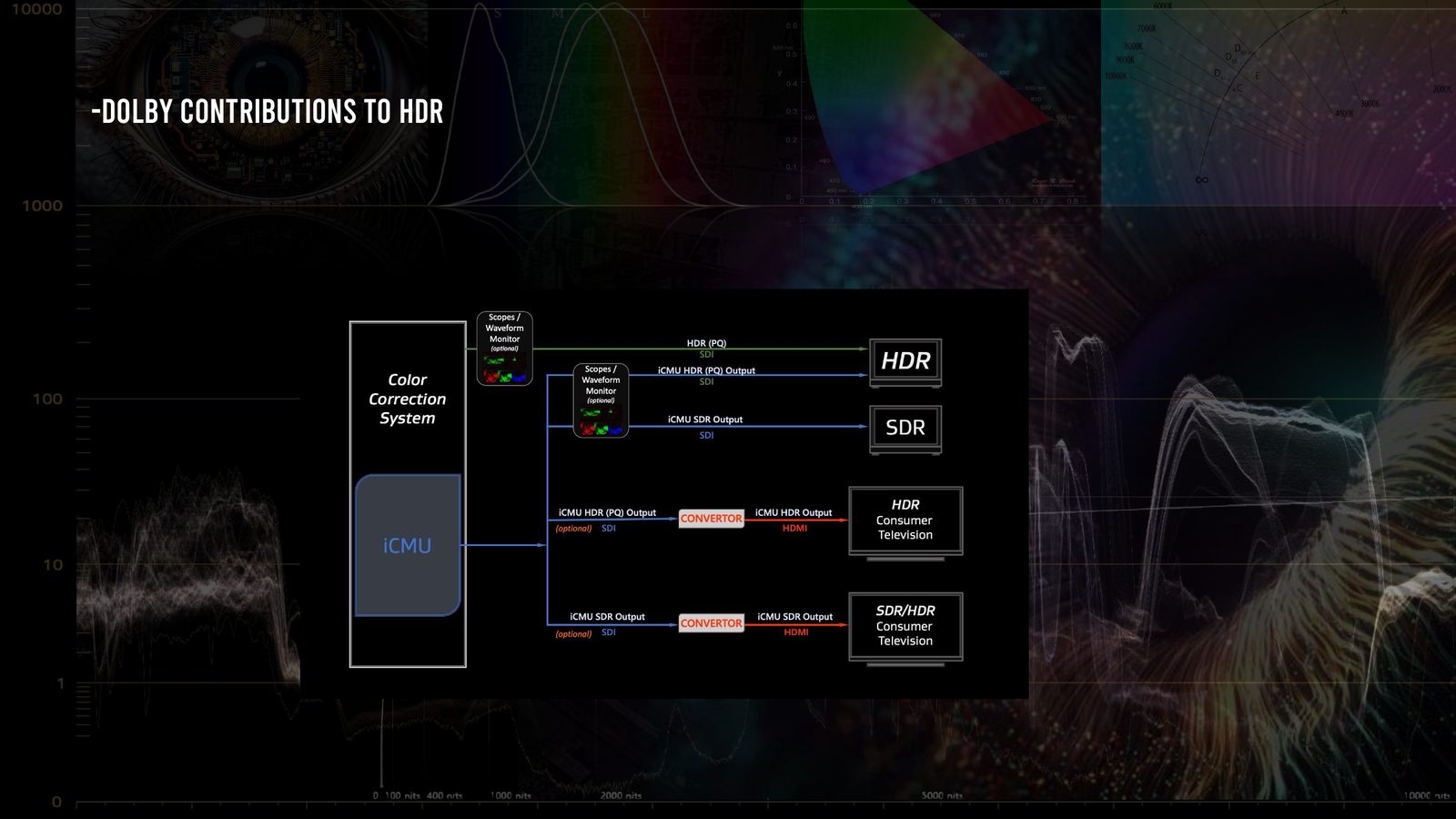Click the HDMI label in the SDR/HDR Consumer Television row
Image resolution: width=1456 pixels, height=819 pixels.
[796, 632]
